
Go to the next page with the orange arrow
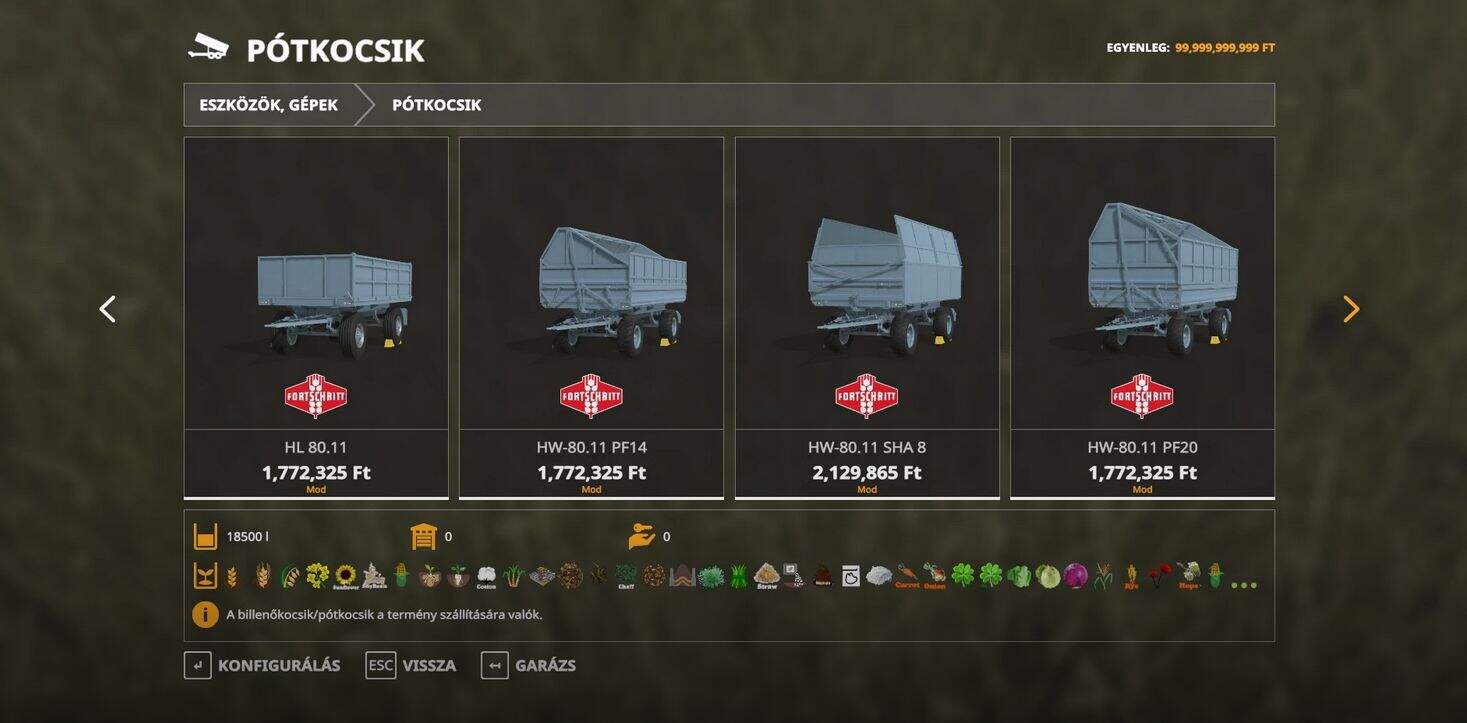1351,309
